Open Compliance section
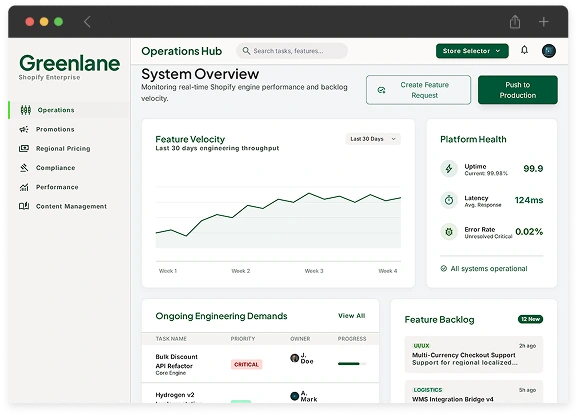The width and height of the screenshot is (579, 416). click(x=69, y=168)
